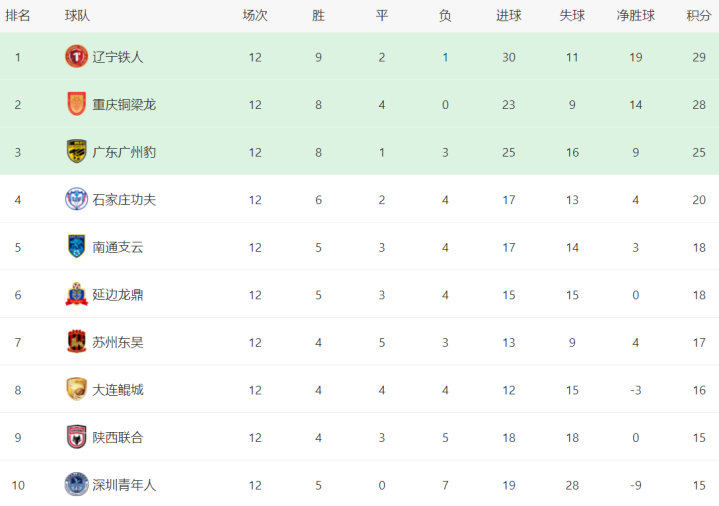This screenshot has width=719, height=506.
Task: Visit 深圳青年人 team name link
Action: 124,485
